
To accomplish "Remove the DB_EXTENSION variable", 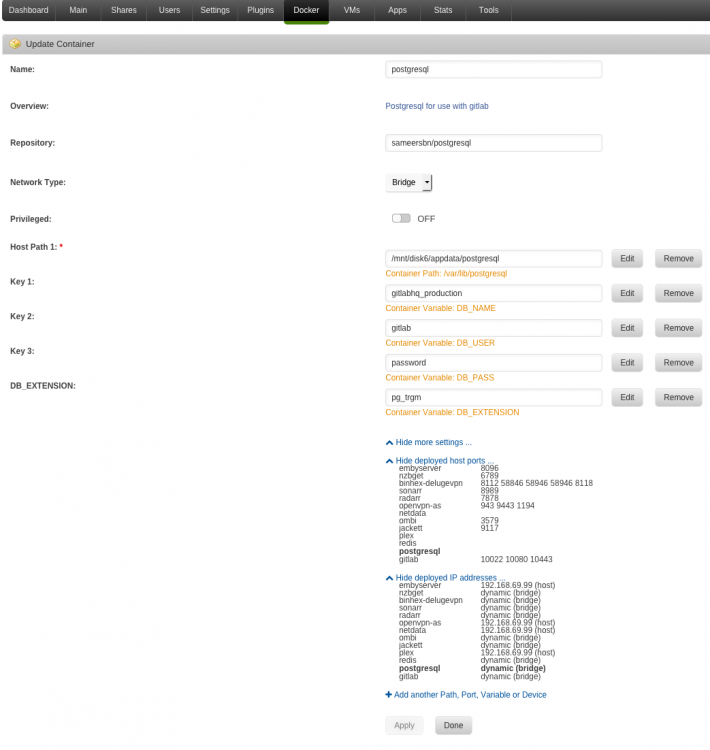I will point(678,397).
